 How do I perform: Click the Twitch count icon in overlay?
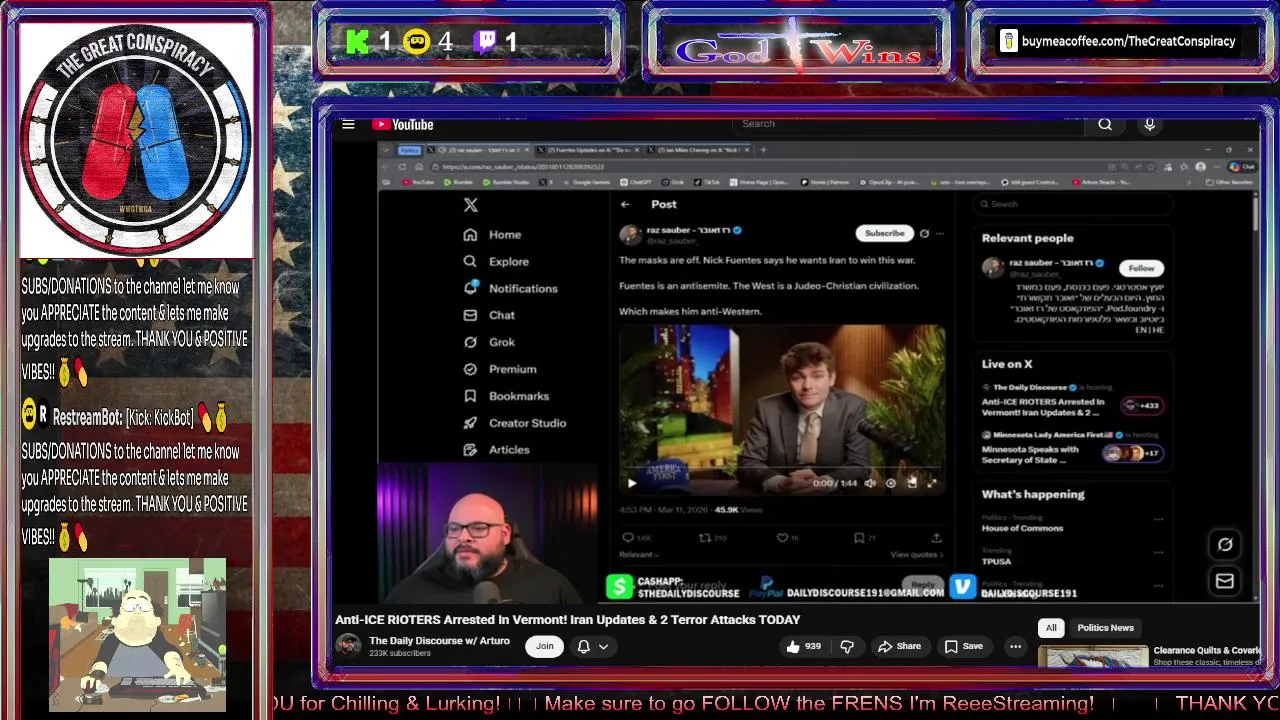click(485, 42)
